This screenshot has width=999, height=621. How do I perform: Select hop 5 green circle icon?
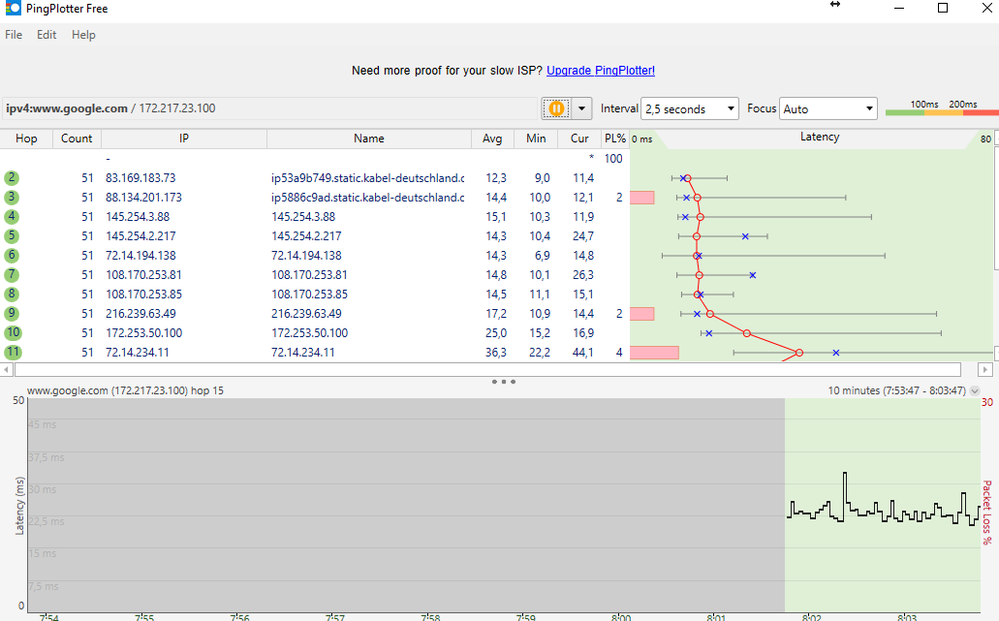pos(11,236)
